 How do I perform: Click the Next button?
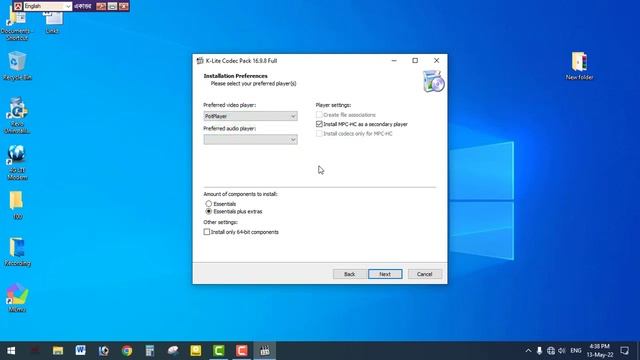click(x=385, y=274)
